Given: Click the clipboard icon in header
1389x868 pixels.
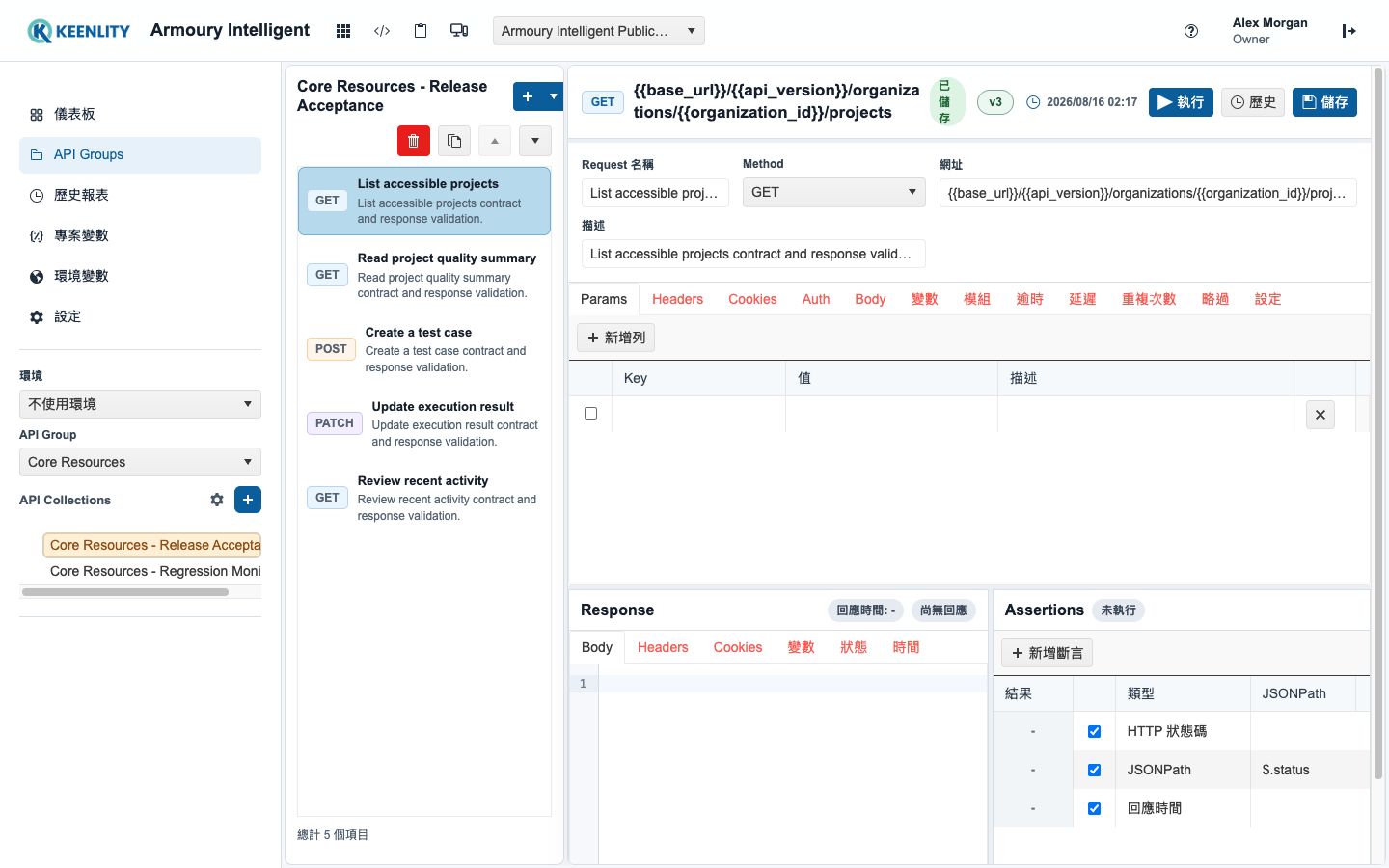Looking at the screenshot, I should click(421, 31).
